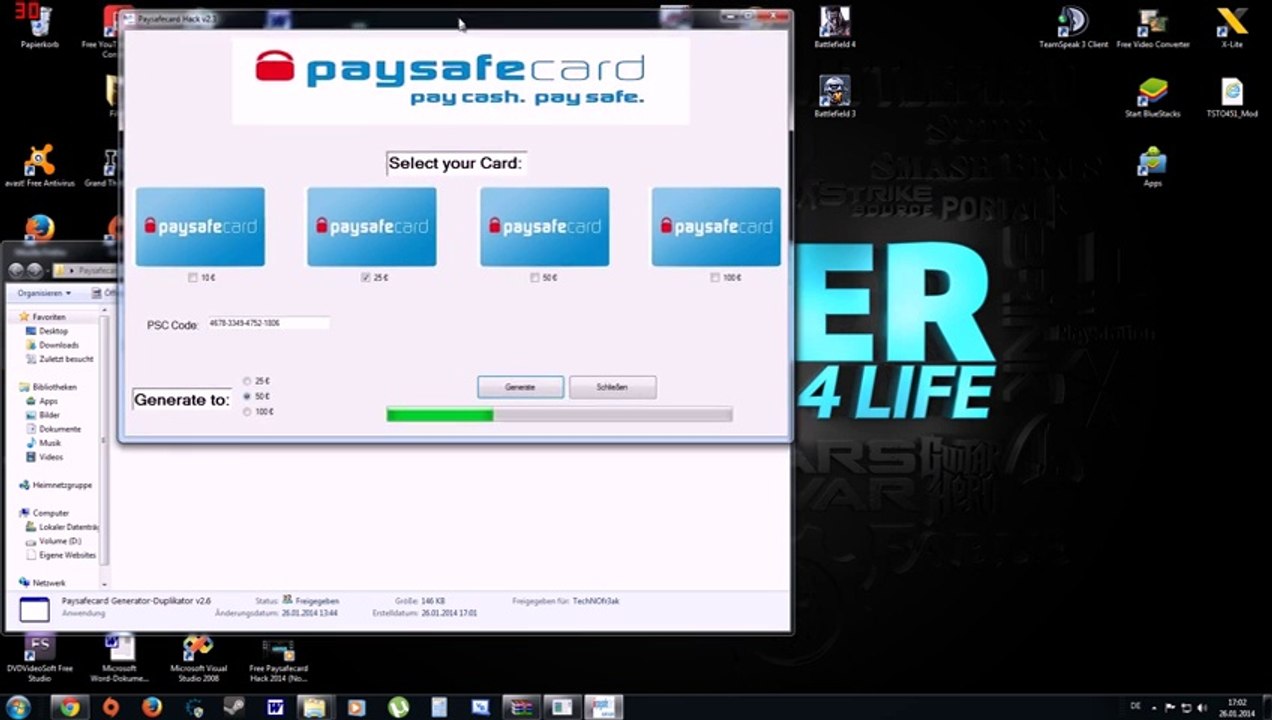
Task: Click the 100 € paysafecard thumbnail
Action: [716, 227]
